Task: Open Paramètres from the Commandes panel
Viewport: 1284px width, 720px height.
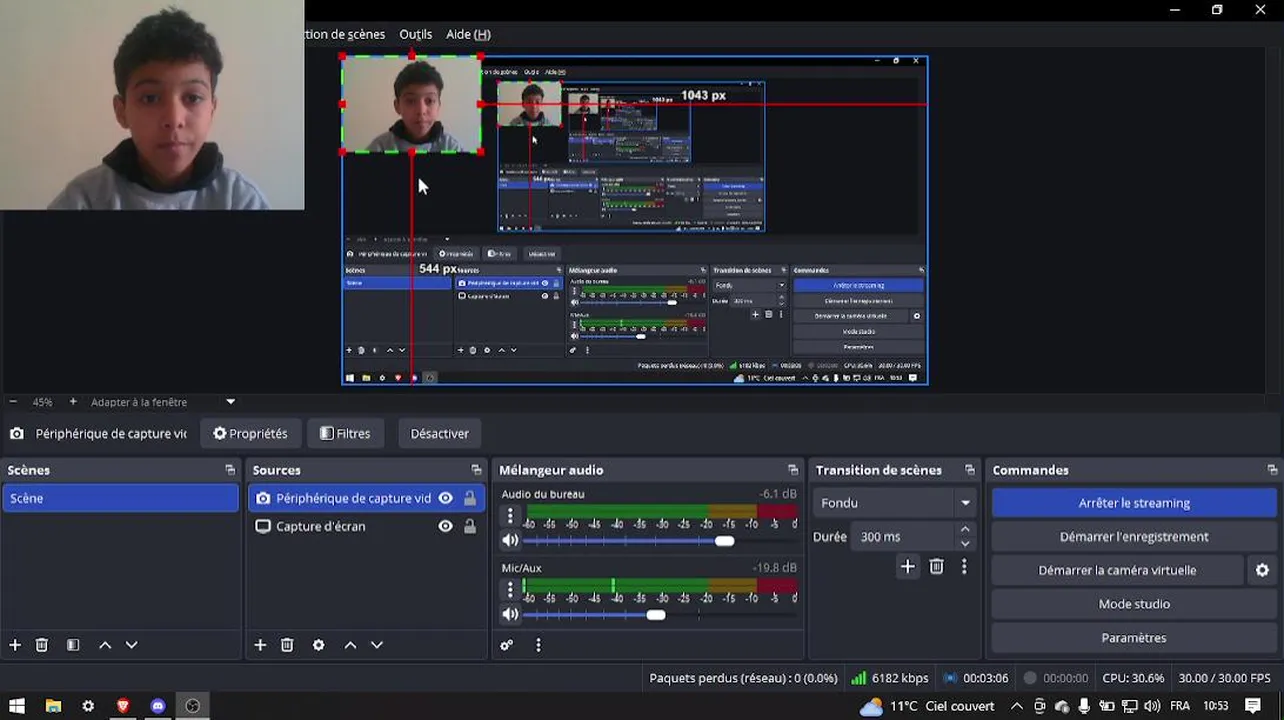Action: 1134,638
